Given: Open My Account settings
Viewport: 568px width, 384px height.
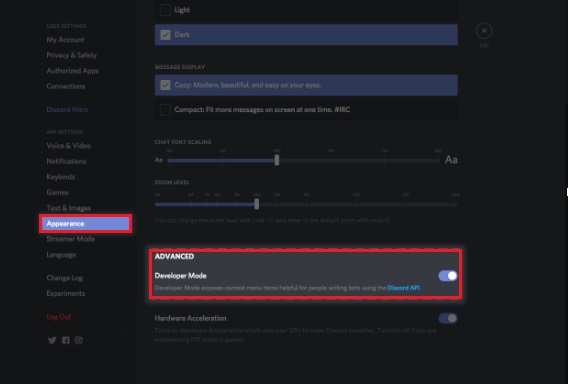Looking at the screenshot, I should click(x=65, y=40).
